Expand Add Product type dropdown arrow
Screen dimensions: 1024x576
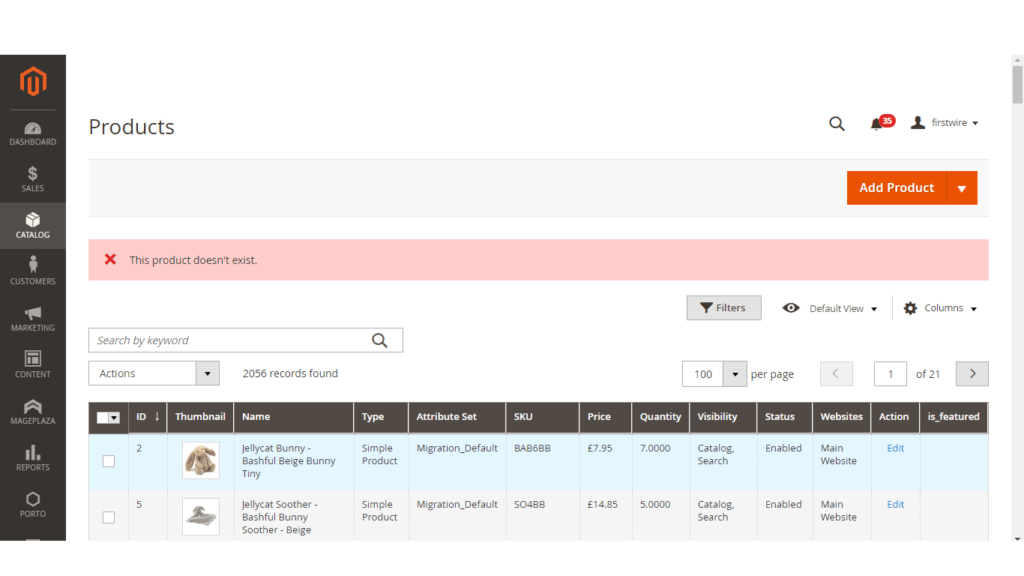(x=962, y=188)
